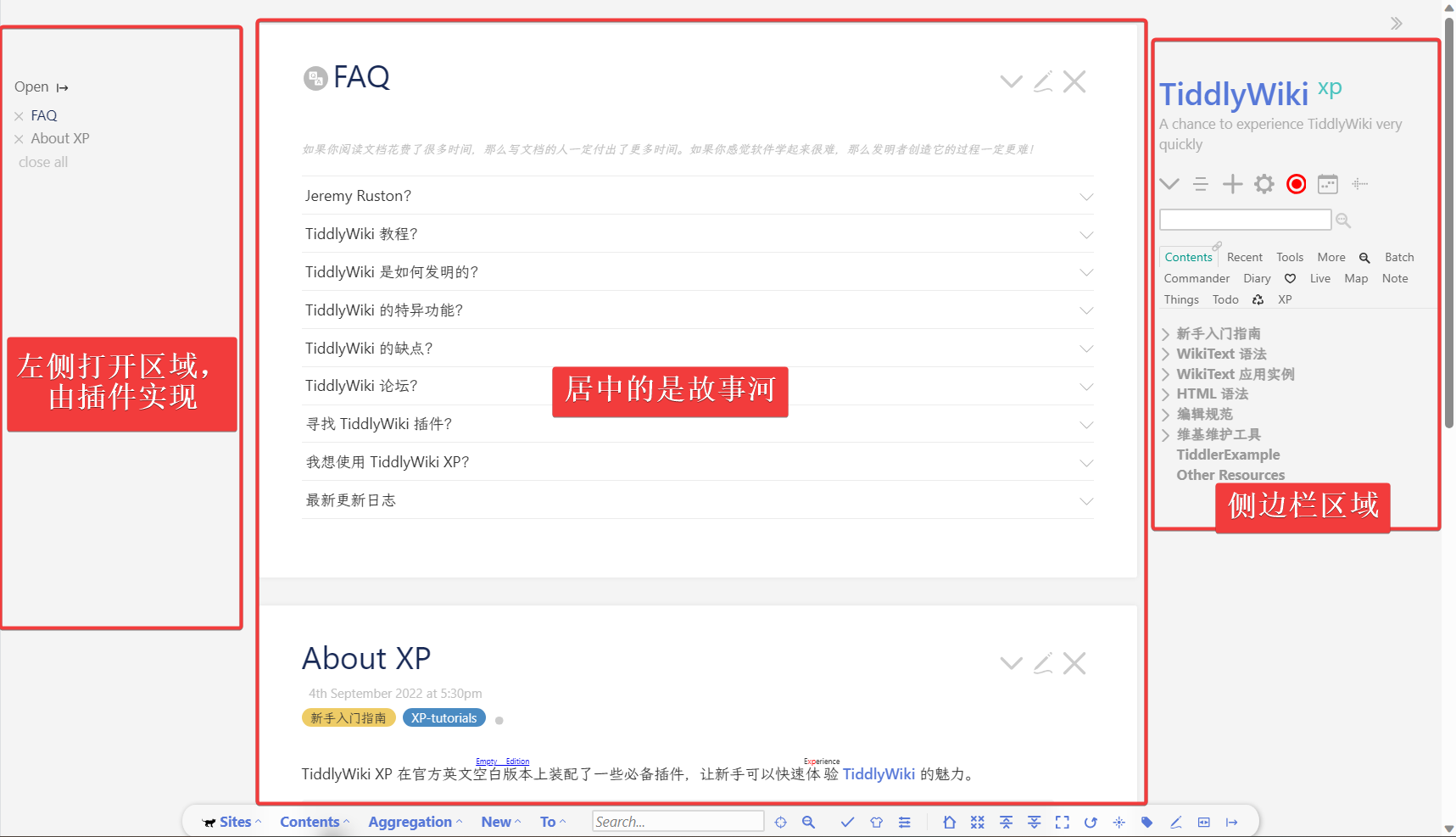
Task: Click the t-shirt theme icon in bottom toolbar
Action: [x=877, y=822]
